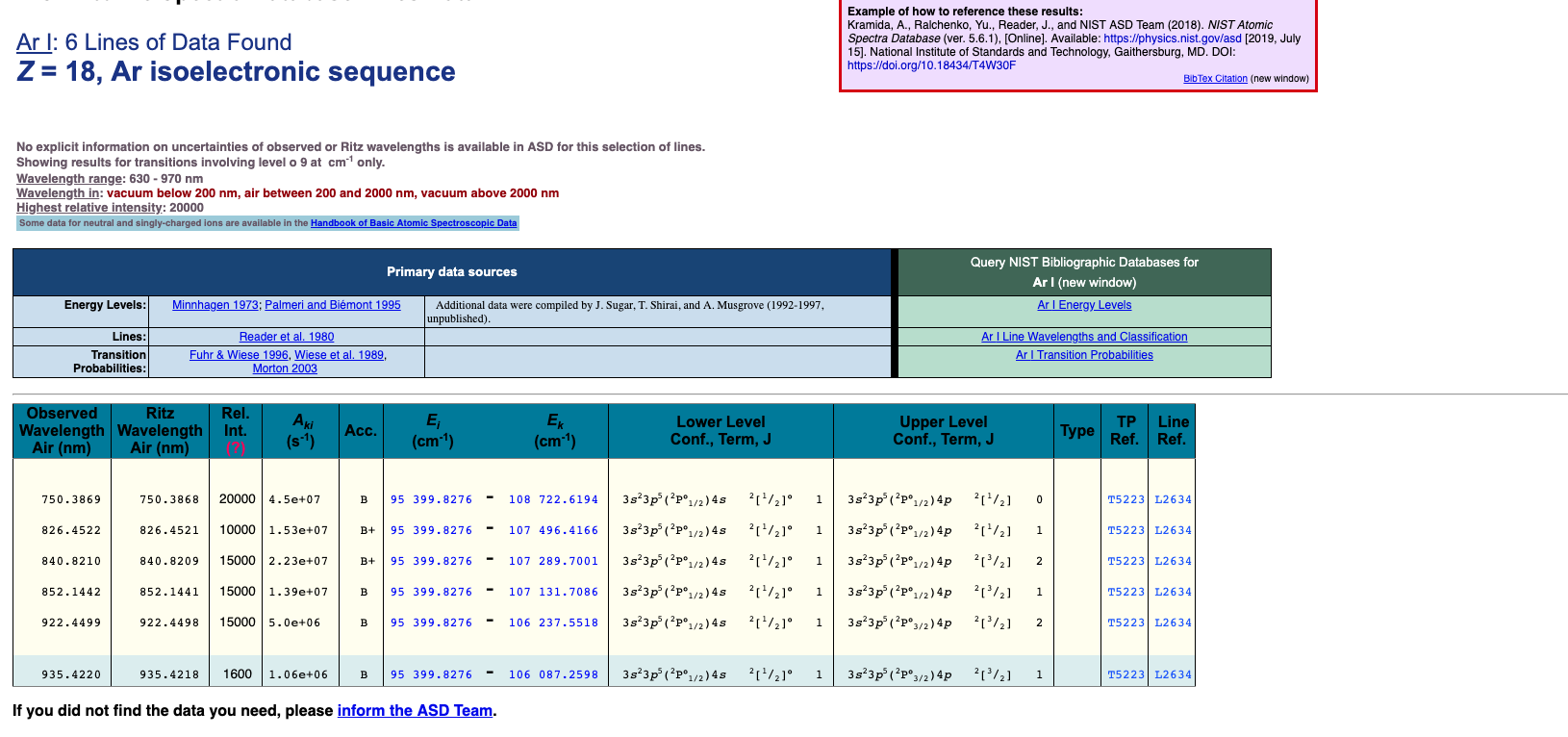
Task: Open Handbook of Basic Atomic Spectroscopic Data
Action: click(x=414, y=223)
